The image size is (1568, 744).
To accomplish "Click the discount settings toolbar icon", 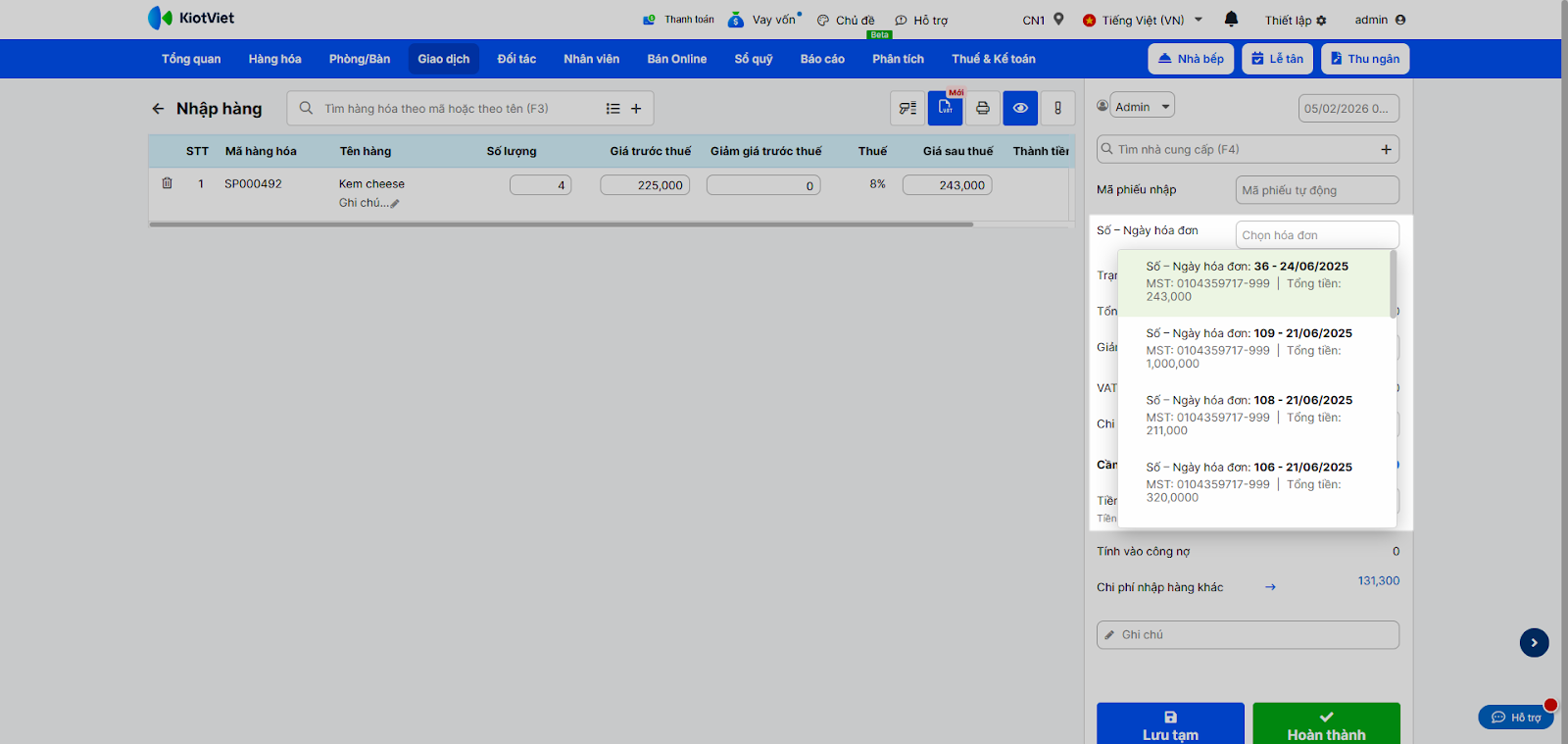I will click(907, 108).
